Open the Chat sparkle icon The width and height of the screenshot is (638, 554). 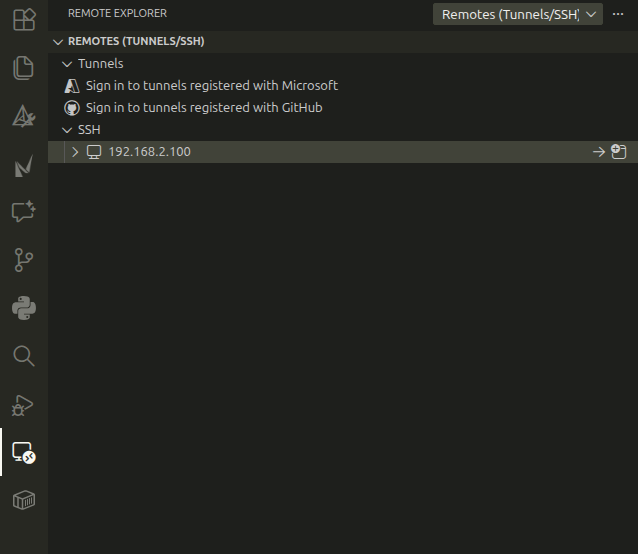(x=23, y=212)
